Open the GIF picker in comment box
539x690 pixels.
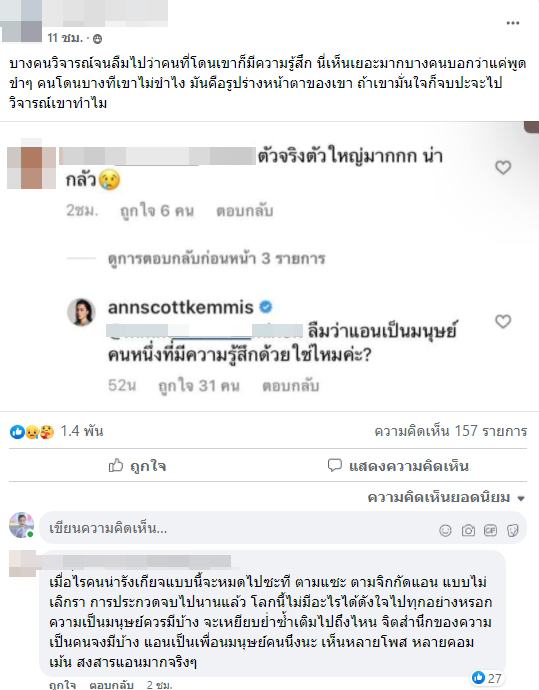490,531
